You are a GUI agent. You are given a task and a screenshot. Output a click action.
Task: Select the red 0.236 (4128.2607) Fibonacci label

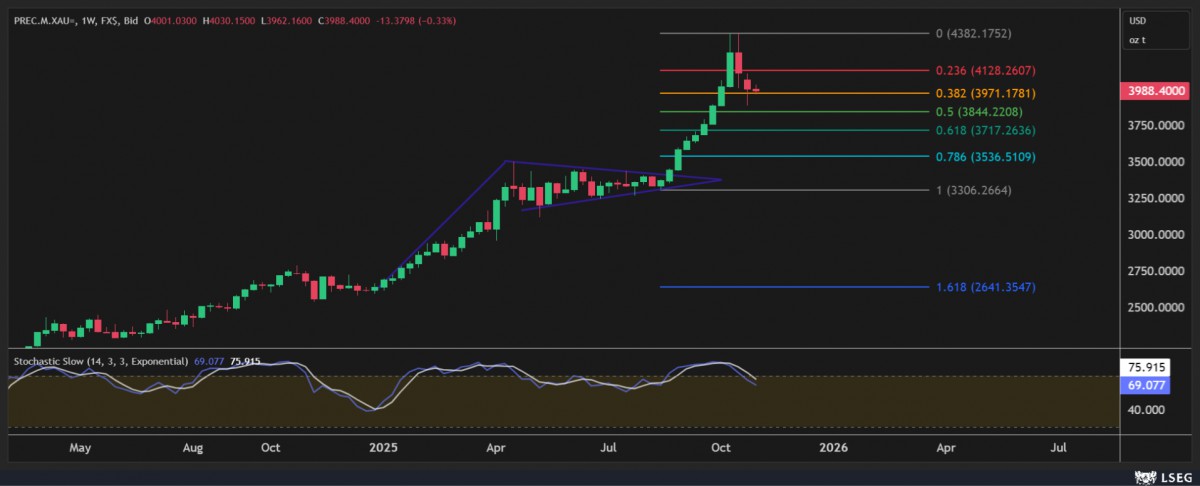984,71
